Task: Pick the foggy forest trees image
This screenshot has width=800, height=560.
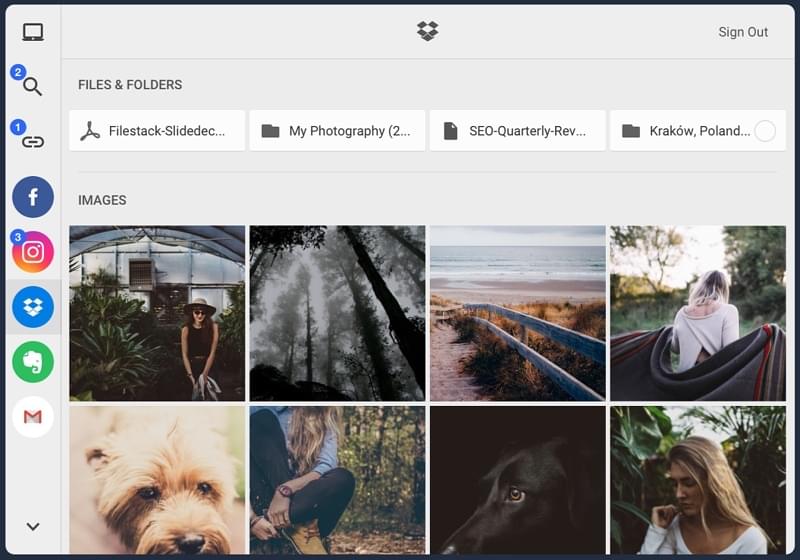Action: (337, 313)
